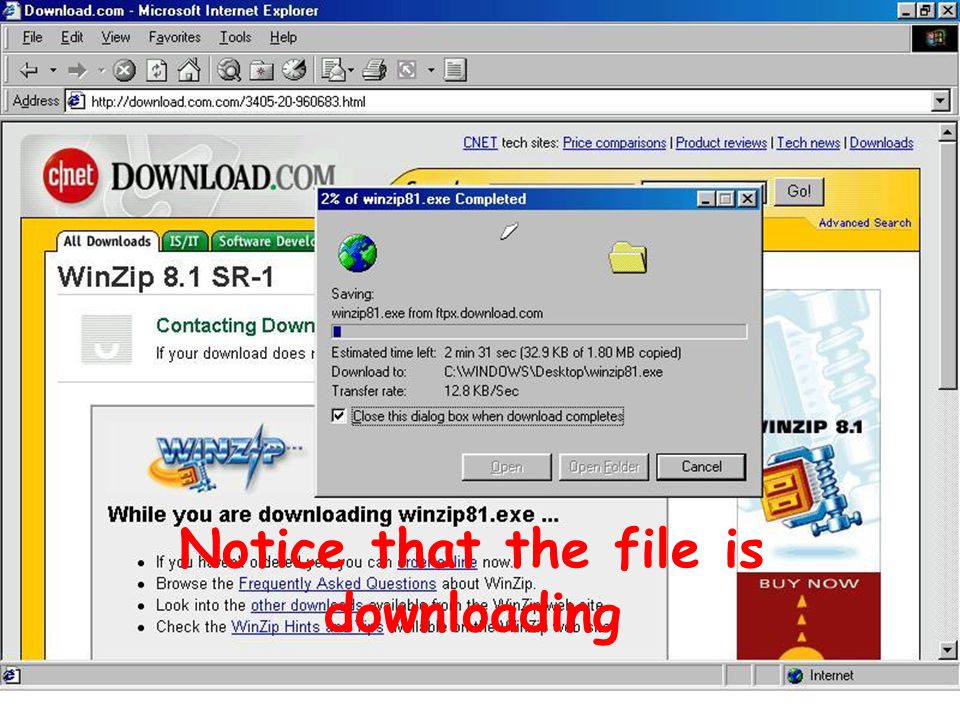Open the Edit menu
Screen dimensions: 960x720
pos(72,37)
